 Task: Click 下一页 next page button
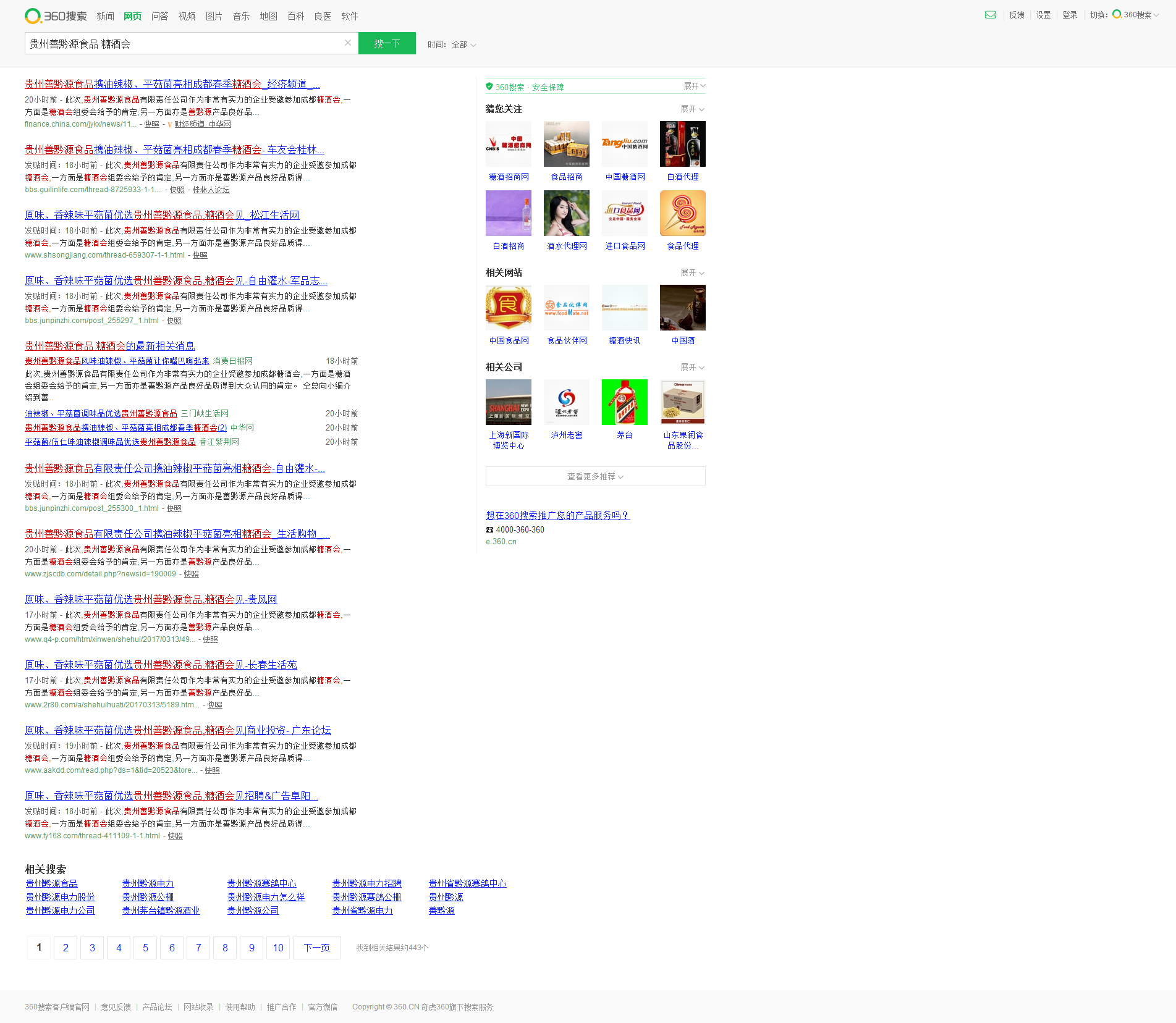tap(317, 948)
